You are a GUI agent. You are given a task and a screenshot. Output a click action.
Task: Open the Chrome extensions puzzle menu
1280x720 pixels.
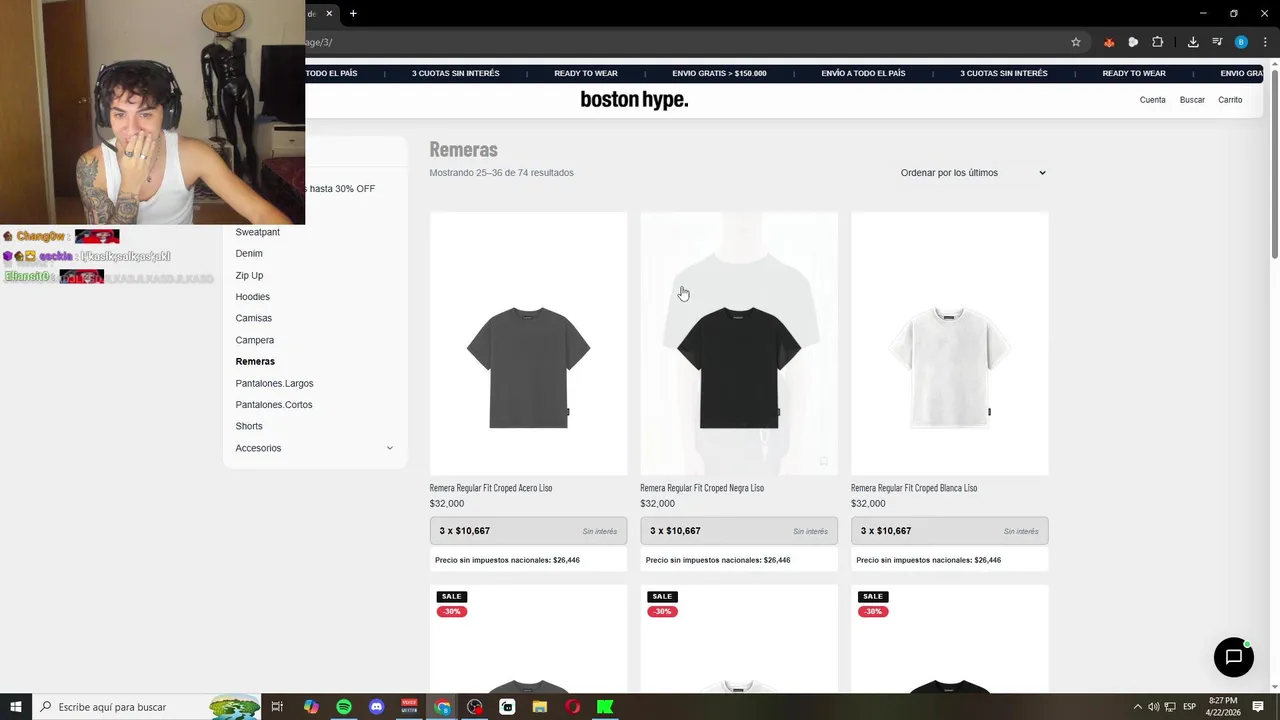pyautogui.click(x=1158, y=42)
